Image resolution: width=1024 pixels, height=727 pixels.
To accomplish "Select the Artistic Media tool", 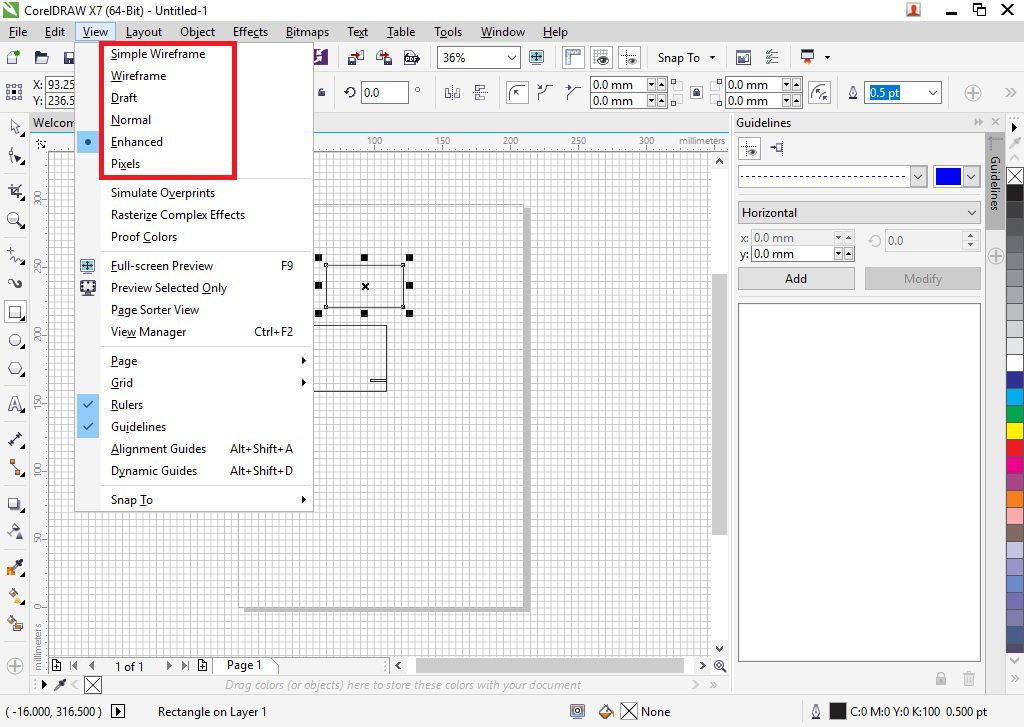I will 15,283.
